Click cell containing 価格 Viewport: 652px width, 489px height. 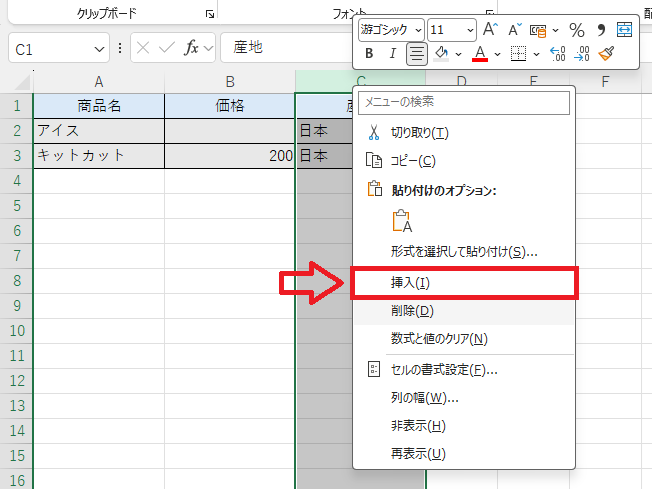pyautogui.click(x=230, y=106)
